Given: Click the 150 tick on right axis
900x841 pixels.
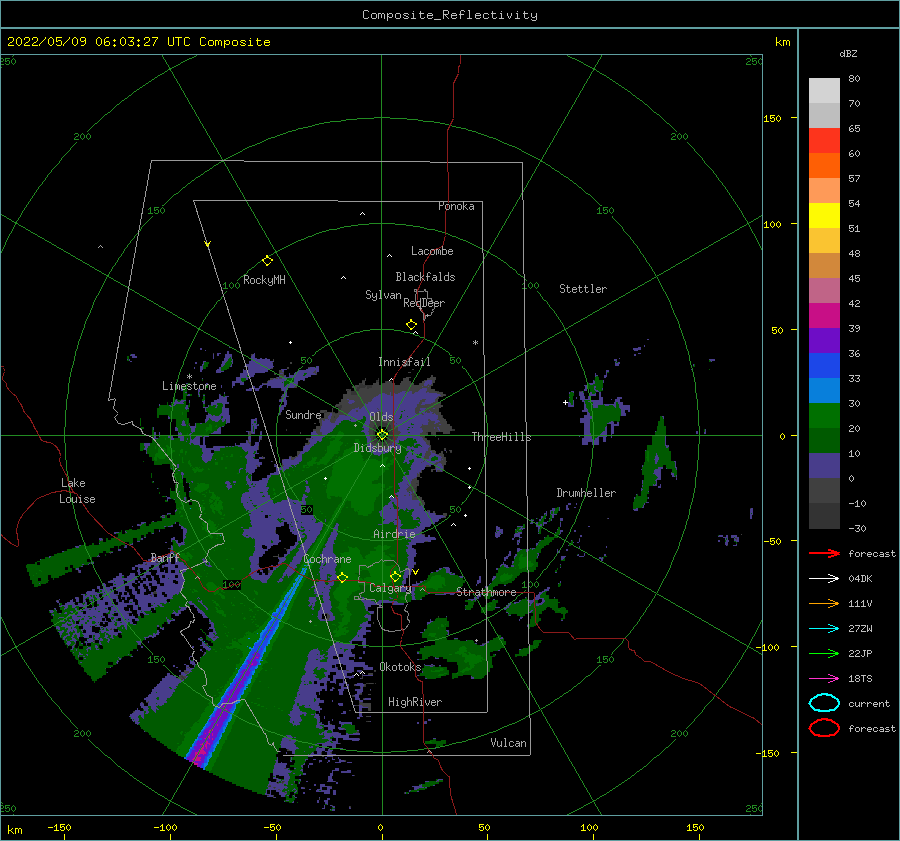Looking at the screenshot, I should pos(772,118).
